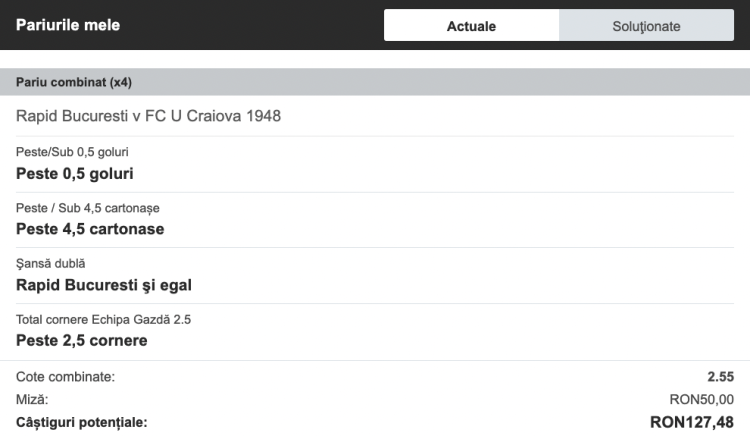
Task: Switch to the Actuale tab
Action: pyautogui.click(x=471, y=26)
